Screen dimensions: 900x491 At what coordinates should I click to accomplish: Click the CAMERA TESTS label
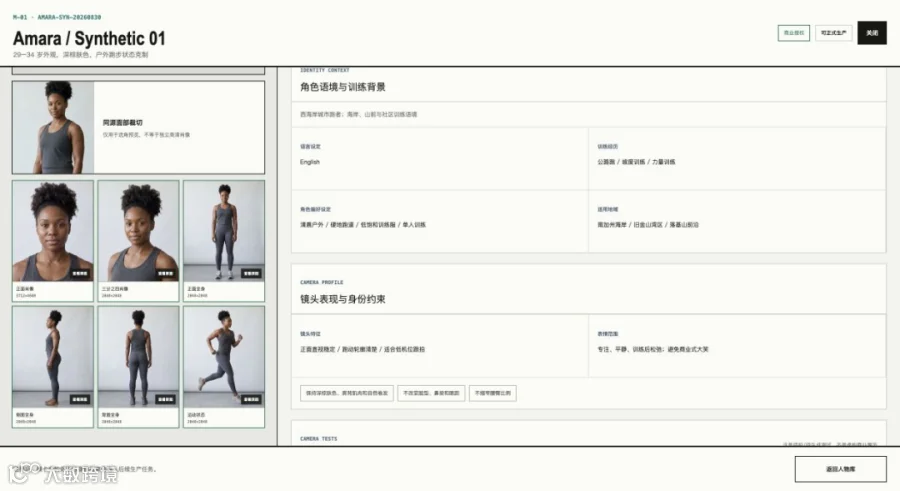tap(319, 439)
